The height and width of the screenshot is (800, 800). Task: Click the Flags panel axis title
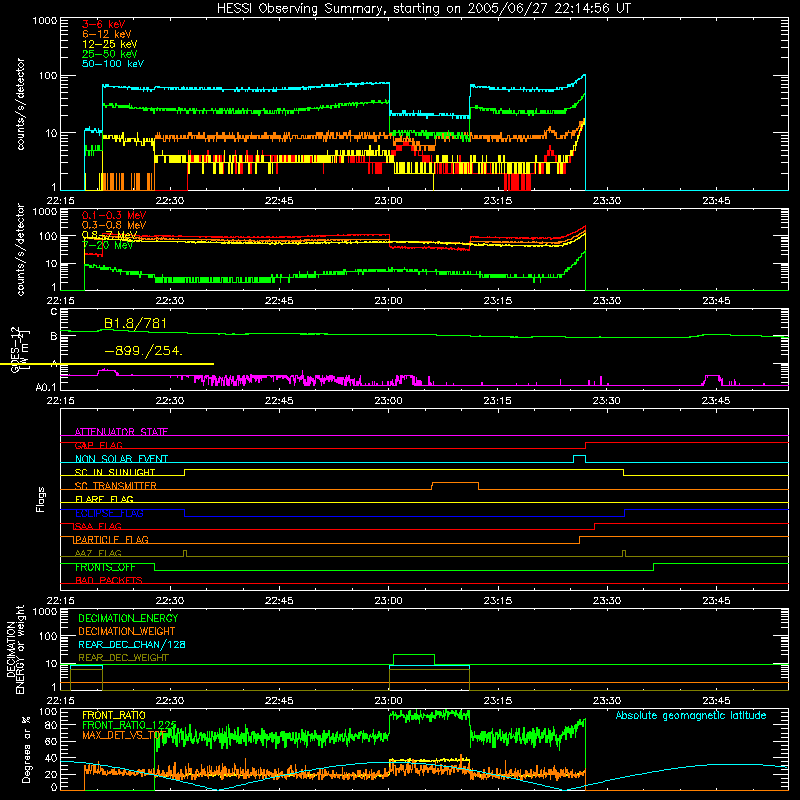[x=40, y=499]
